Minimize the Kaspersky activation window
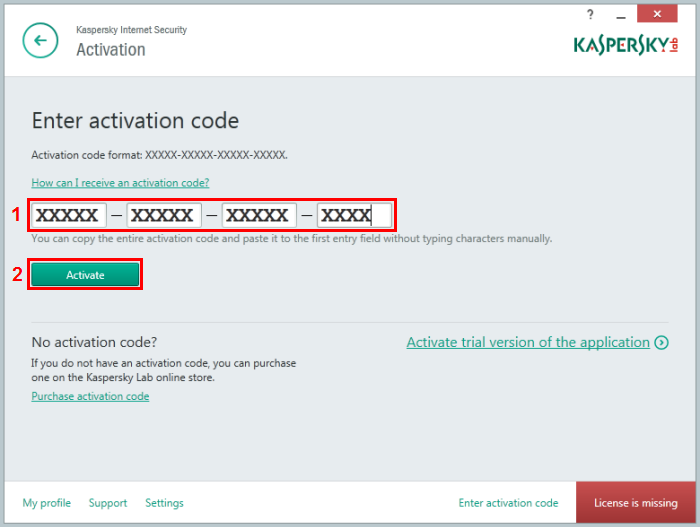Image resolution: width=700 pixels, height=527 pixels. (621, 16)
